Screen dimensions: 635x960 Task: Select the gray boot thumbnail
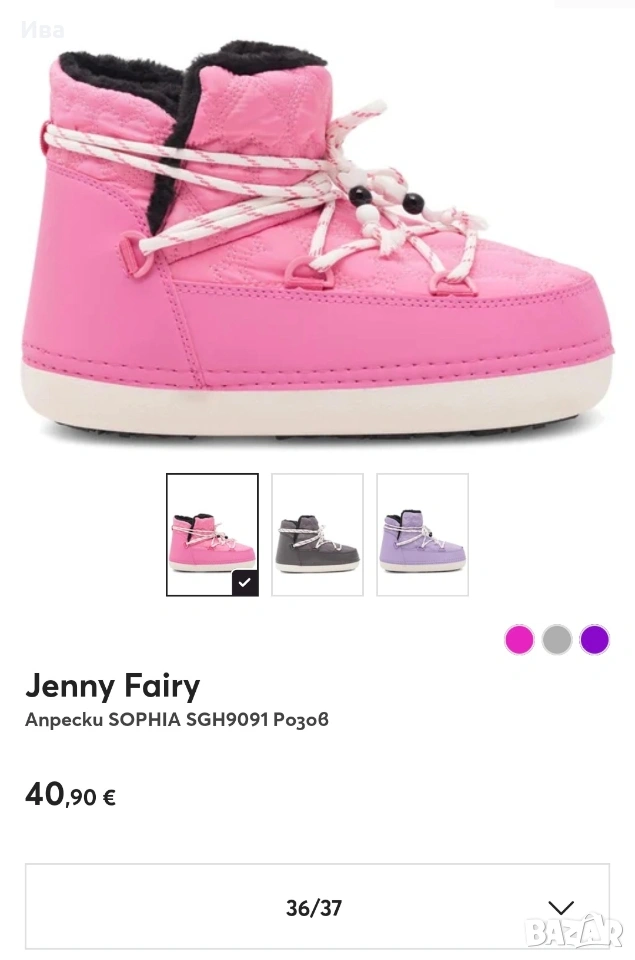click(317, 534)
